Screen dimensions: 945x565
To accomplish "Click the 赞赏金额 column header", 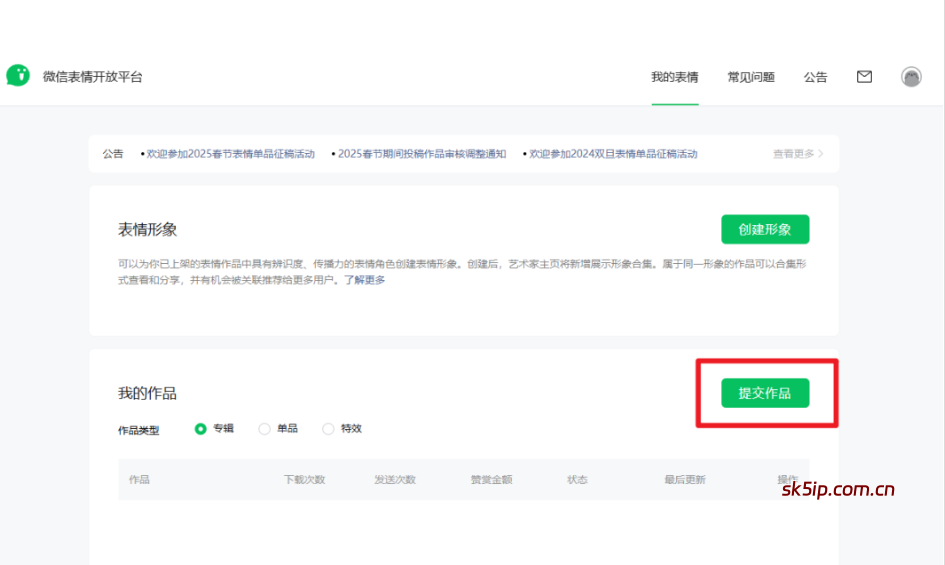I will tap(491, 479).
